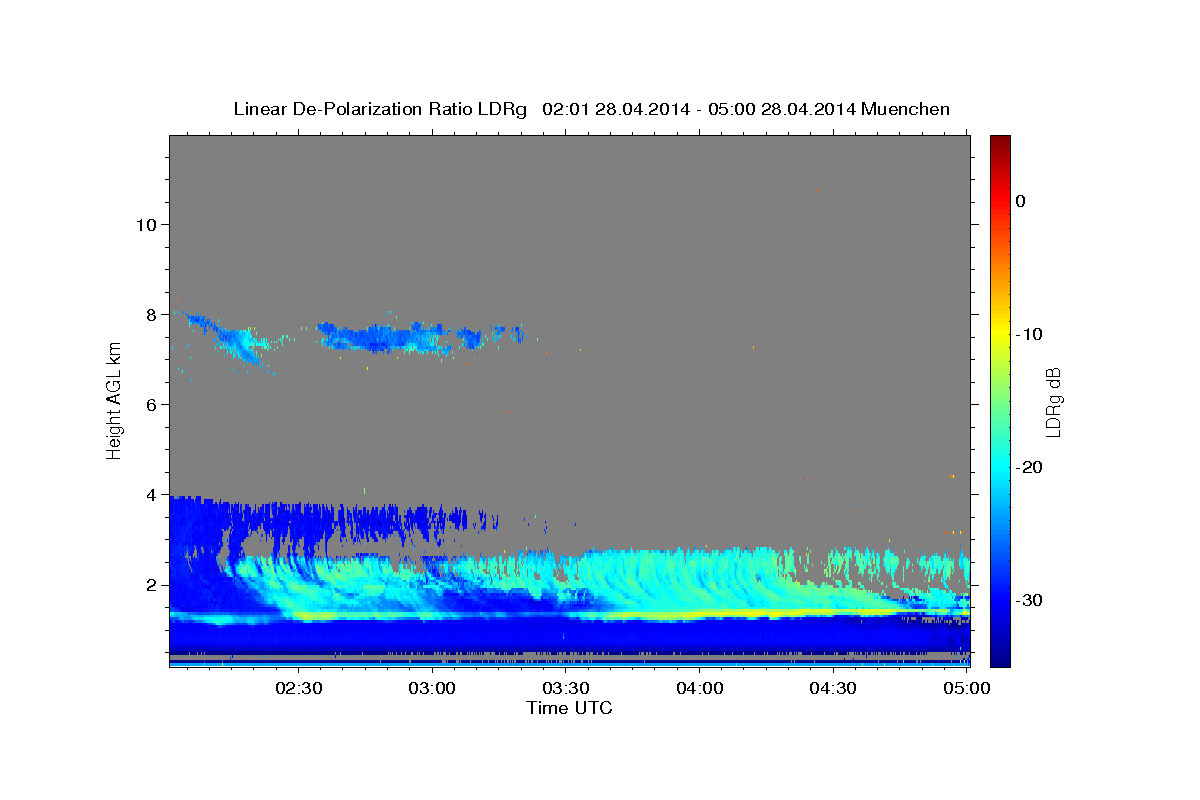Screen dimensions: 1200x800
Task: Click the 04:00 time tick label
Action: click(x=700, y=688)
